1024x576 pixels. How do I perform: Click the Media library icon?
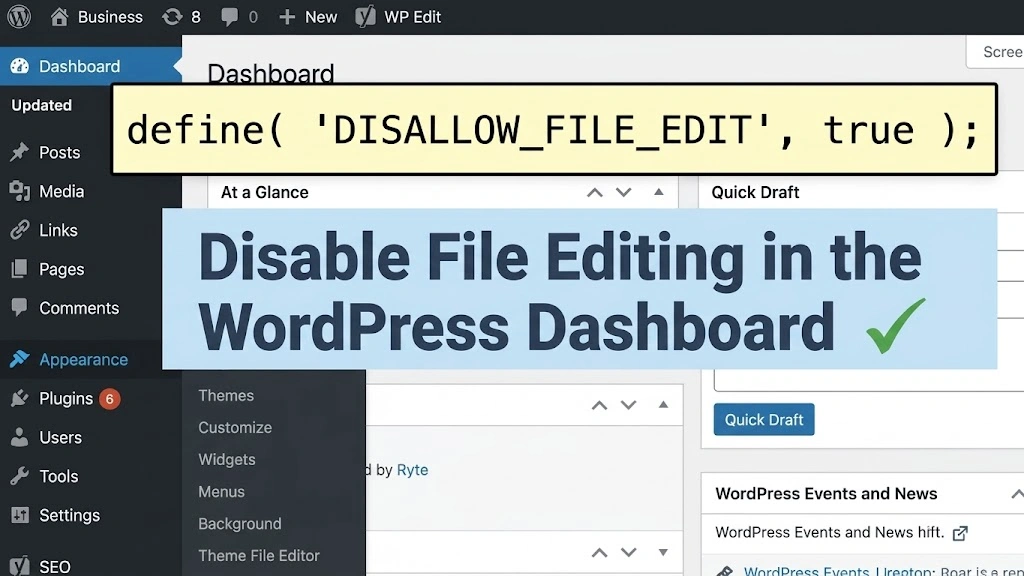(x=20, y=191)
